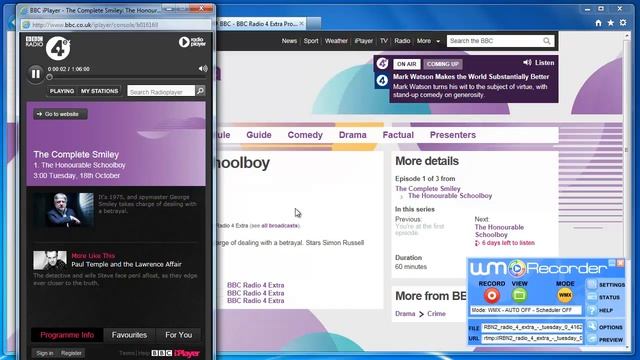This screenshot has width=640, height=360.
Task: Switch to the For You tab
Action: 178,335
